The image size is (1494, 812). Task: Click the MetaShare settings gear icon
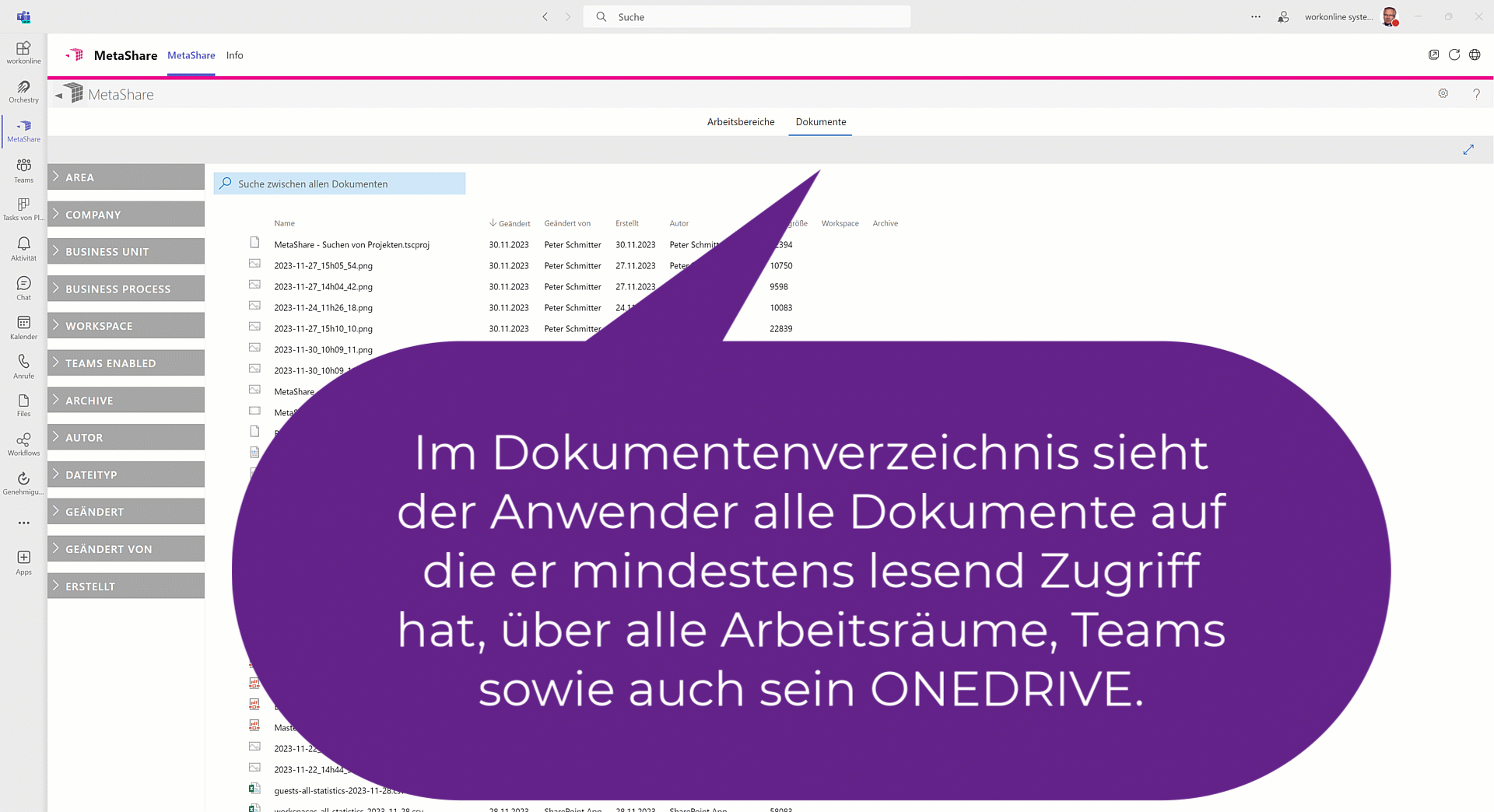coord(1443,94)
